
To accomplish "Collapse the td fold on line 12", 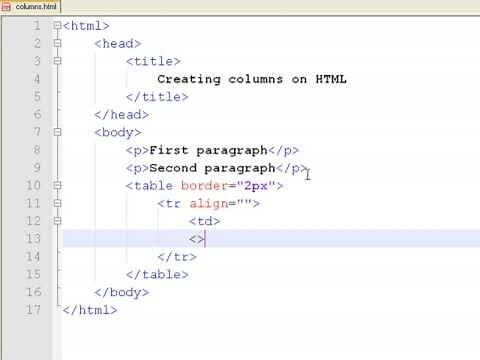I will pos(57,221).
